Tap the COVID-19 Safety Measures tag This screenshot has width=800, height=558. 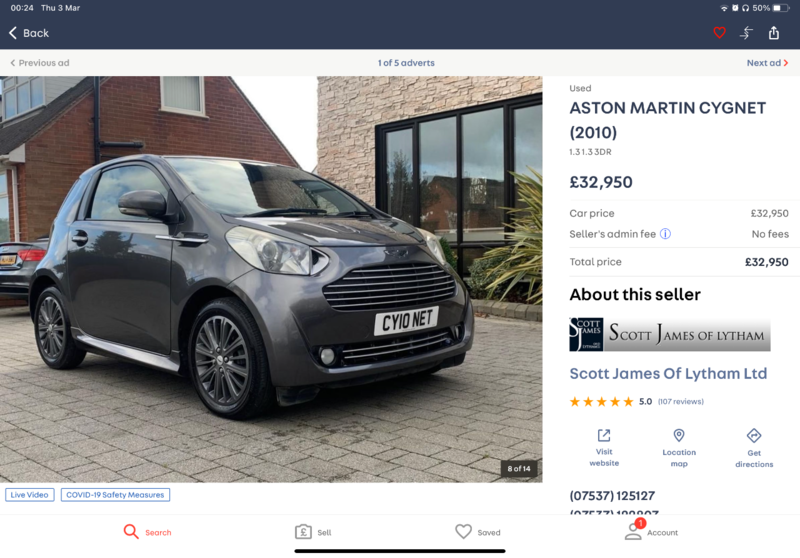(115, 495)
